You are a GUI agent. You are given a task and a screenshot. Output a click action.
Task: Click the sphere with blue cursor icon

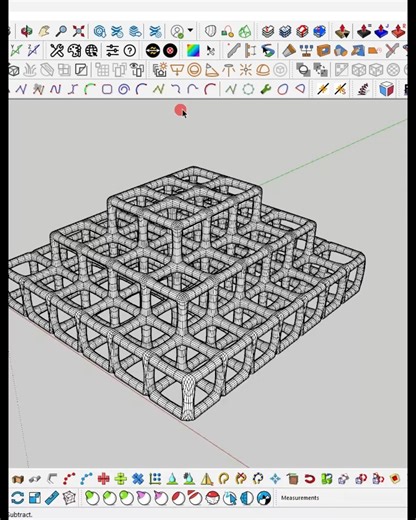tap(229, 498)
